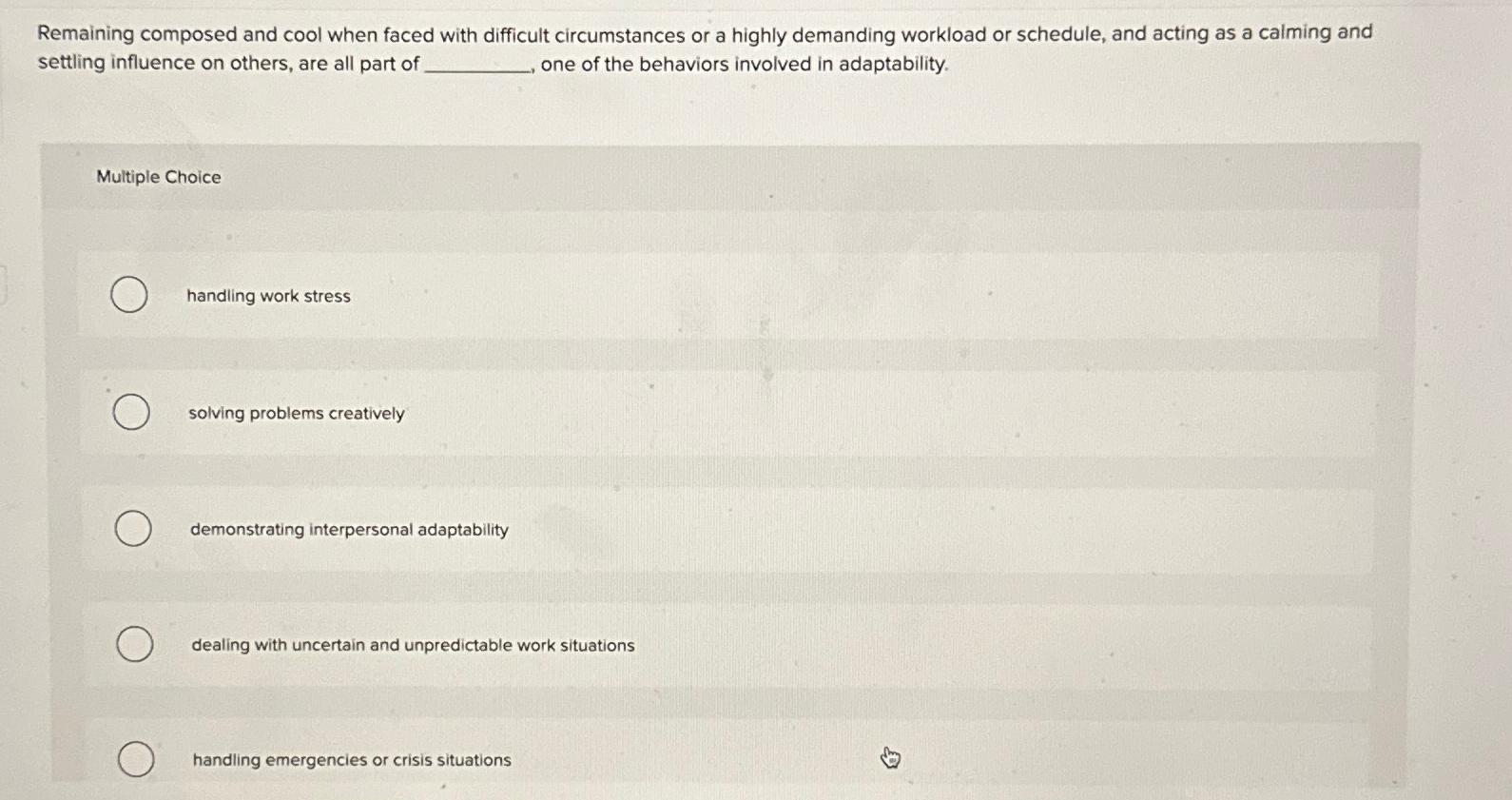Choose the last answer option row
This screenshot has height=800, width=1512.
pyautogui.click(x=666, y=759)
